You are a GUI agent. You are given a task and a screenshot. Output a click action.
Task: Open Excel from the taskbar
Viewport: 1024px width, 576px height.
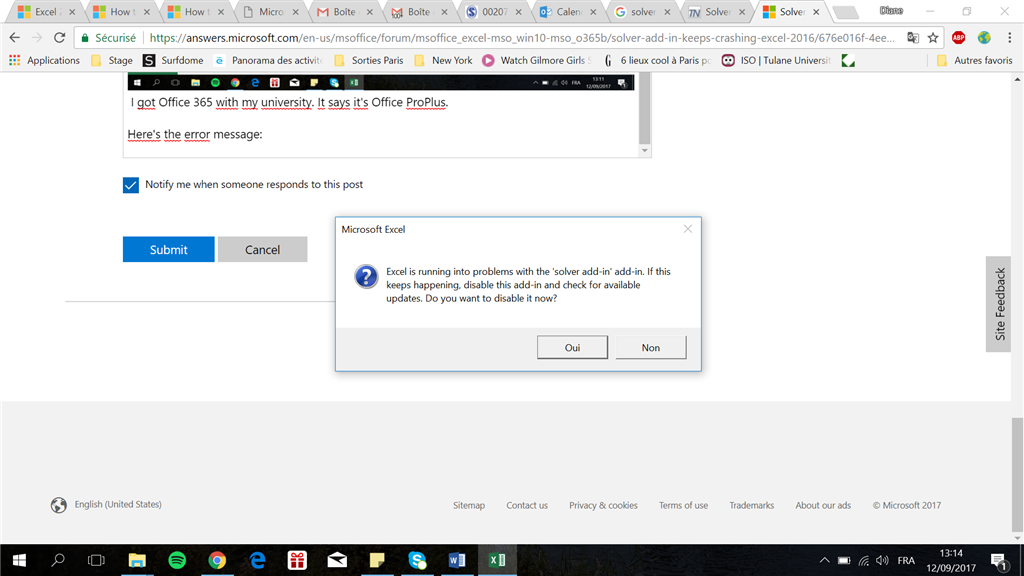pyautogui.click(x=497, y=560)
